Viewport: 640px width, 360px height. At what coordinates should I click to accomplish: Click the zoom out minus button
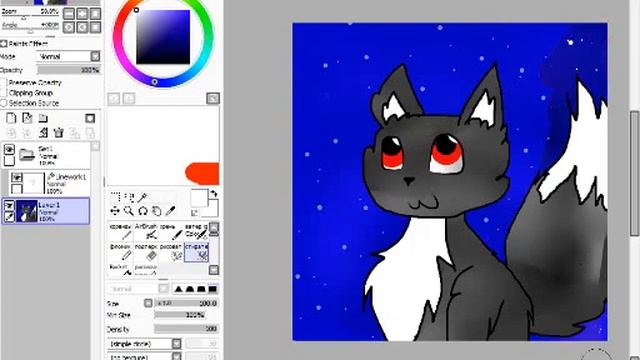[69, 14]
